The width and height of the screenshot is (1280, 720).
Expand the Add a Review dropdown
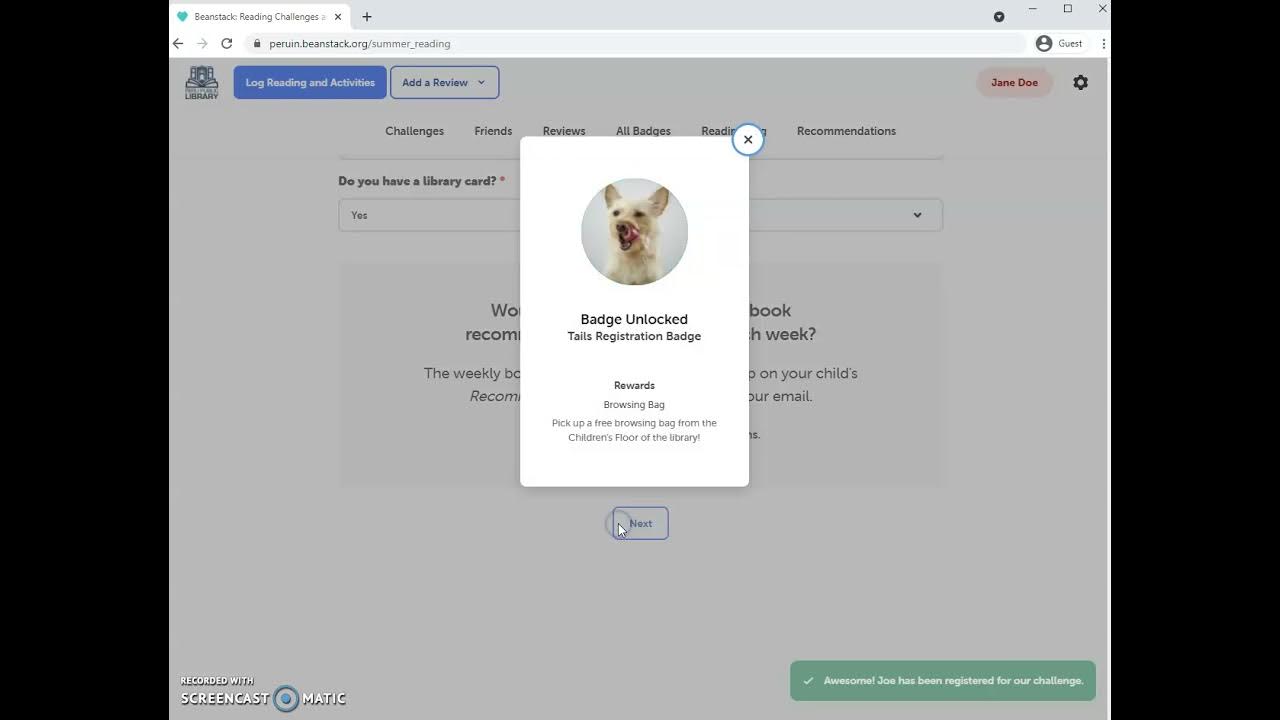[444, 83]
